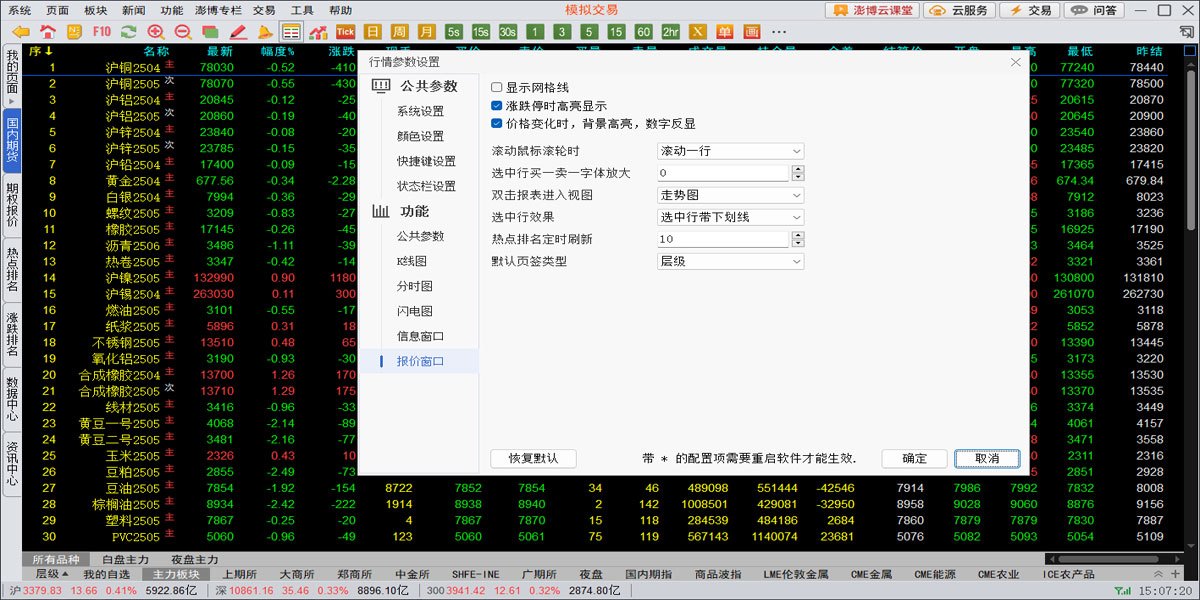
Task: Click the 确定 button
Action: click(x=914, y=458)
